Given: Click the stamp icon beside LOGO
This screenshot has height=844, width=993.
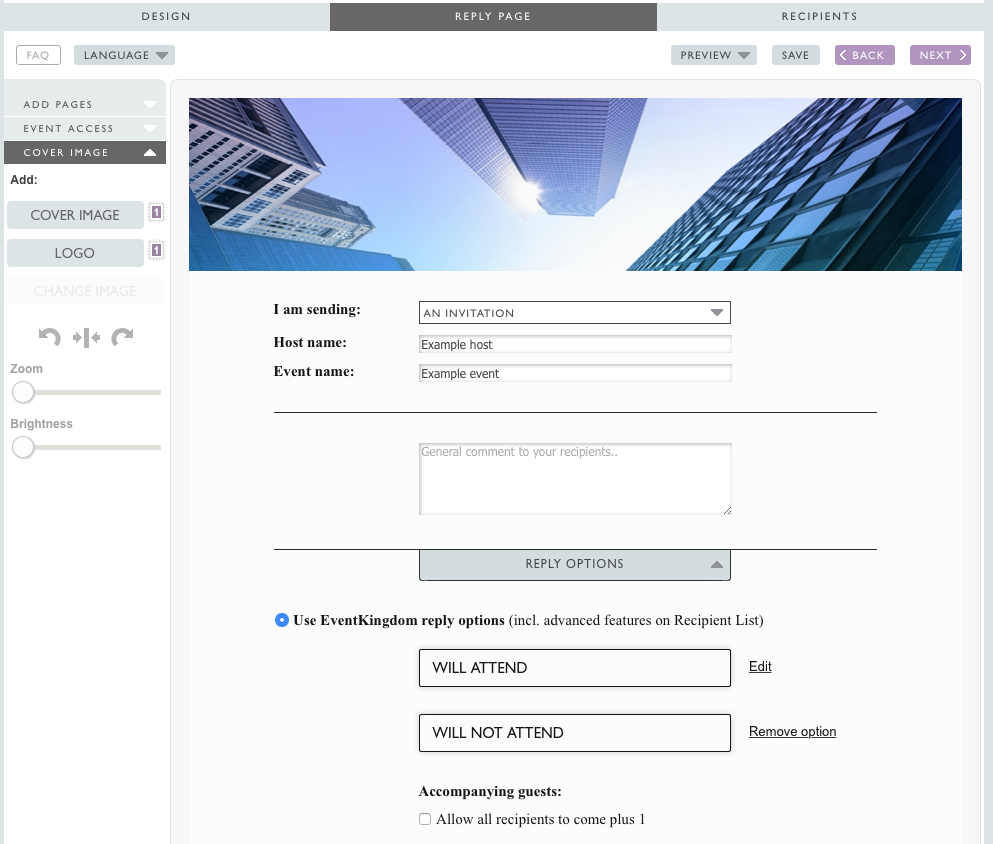Looking at the screenshot, I should (156, 250).
